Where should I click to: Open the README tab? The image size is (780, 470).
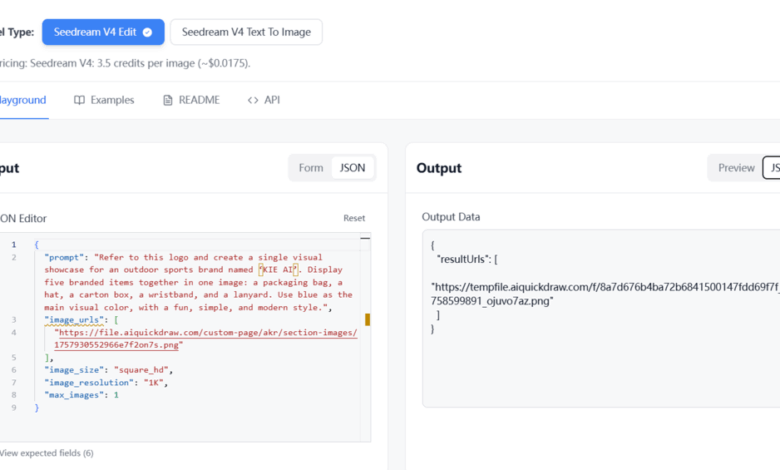click(192, 100)
